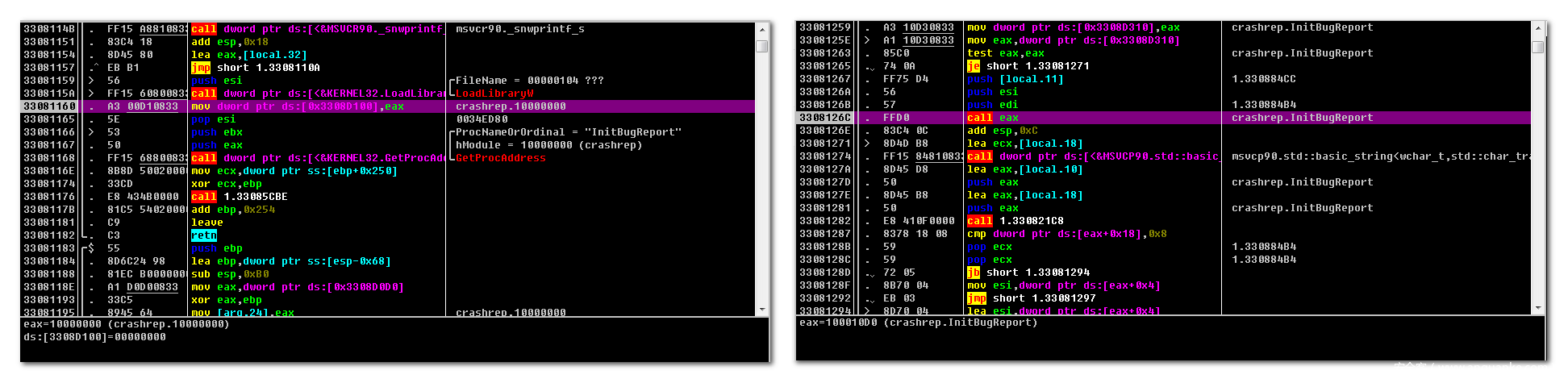This screenshot has height=383, width=1568.
Task: Click the retn instruction at 33081182
Action: click(204, 235)
